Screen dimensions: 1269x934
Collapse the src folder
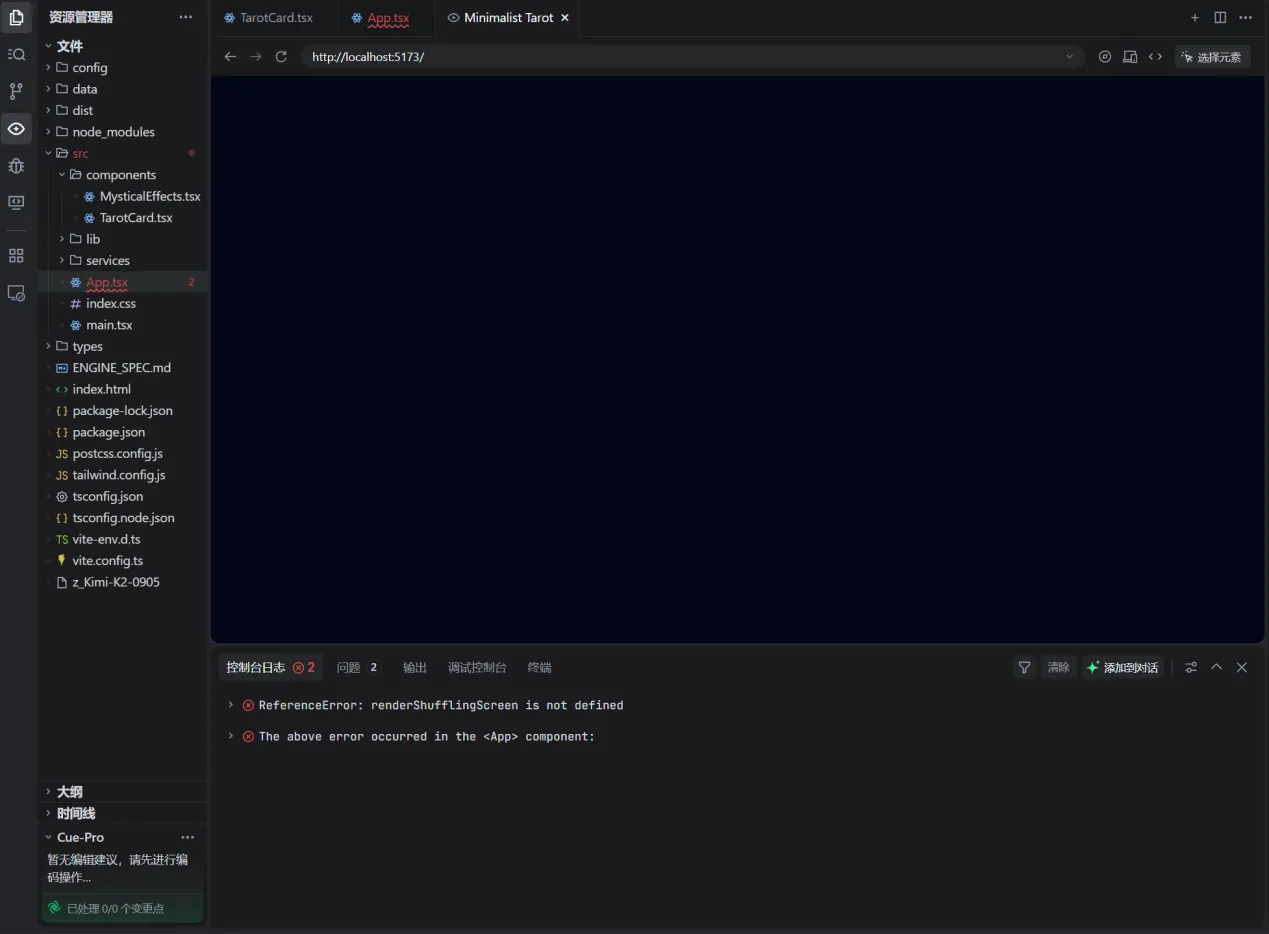coord(80,153)
